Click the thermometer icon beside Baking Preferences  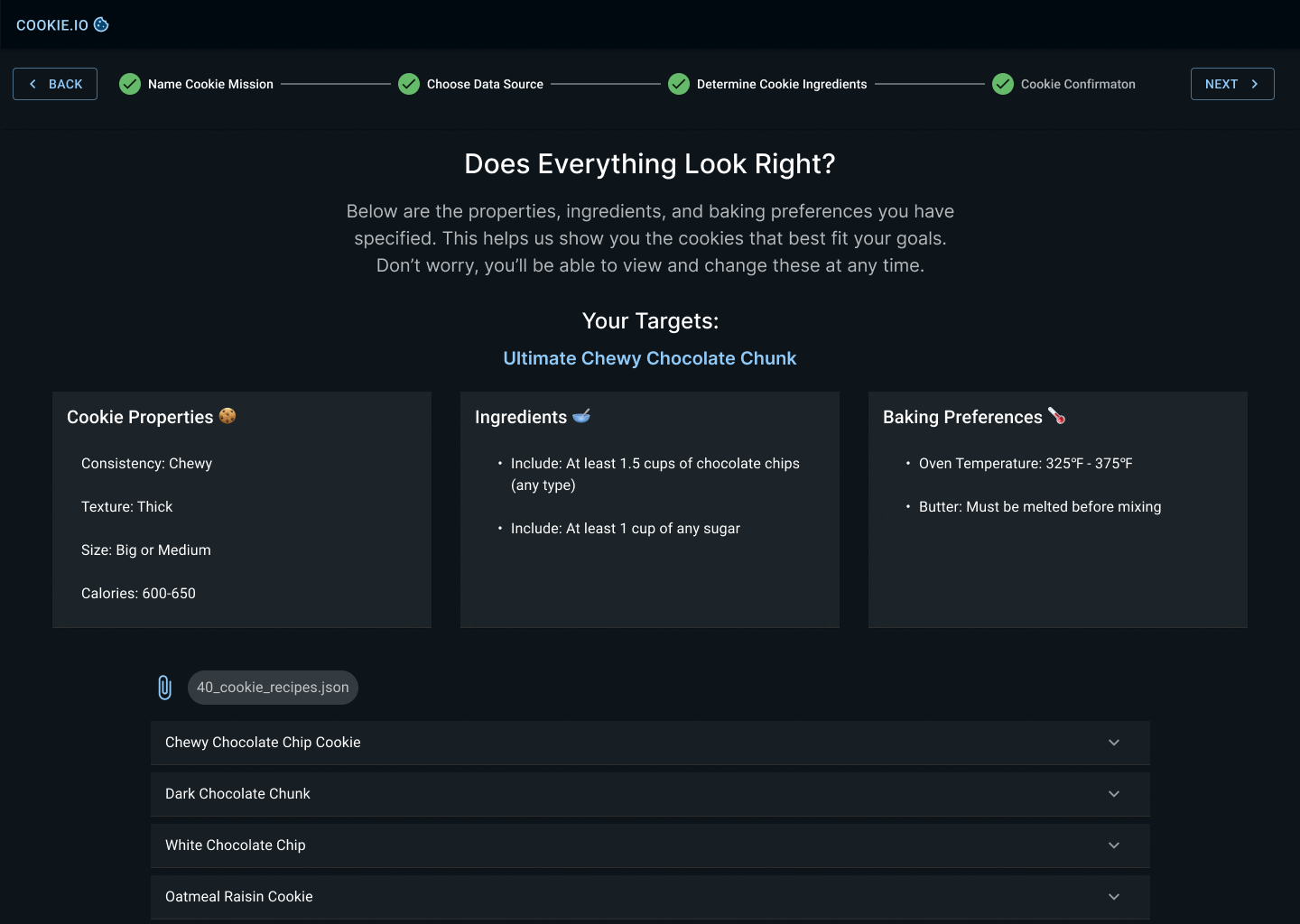tap(1056, 416)
